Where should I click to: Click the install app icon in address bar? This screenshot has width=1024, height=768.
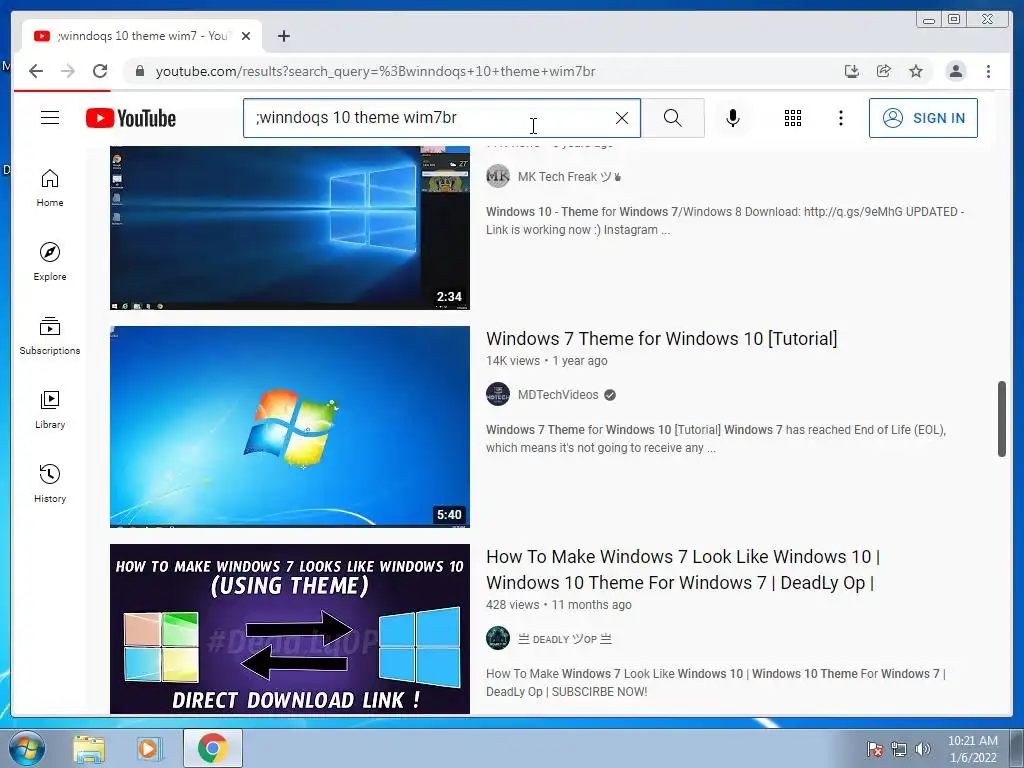[852, 71]
